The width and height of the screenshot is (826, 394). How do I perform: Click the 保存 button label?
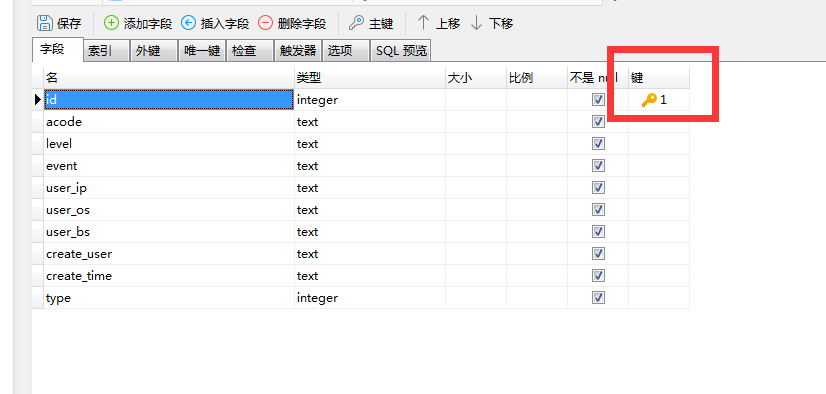click(69, 24)
